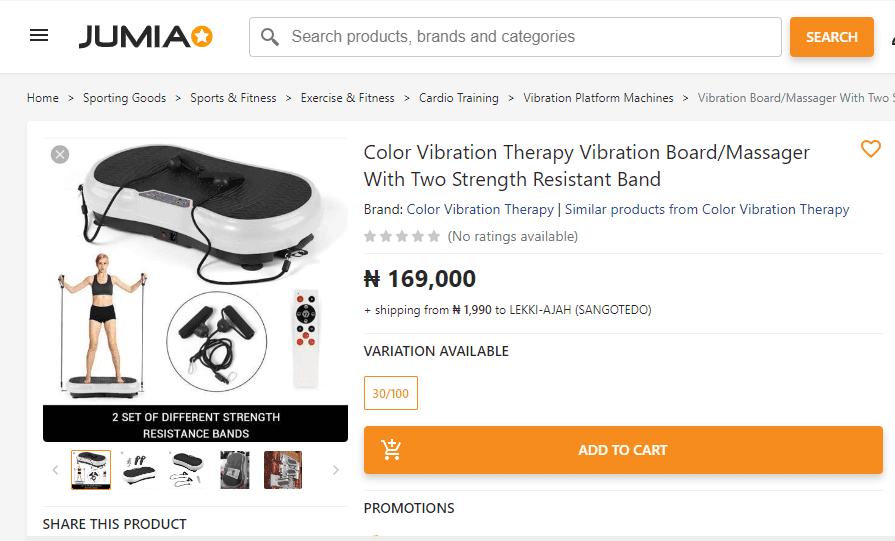Image resolution: width=895 pixels, height=541 pixels.
Task: Show next product thumbnails
Action: tap(335, 470)
